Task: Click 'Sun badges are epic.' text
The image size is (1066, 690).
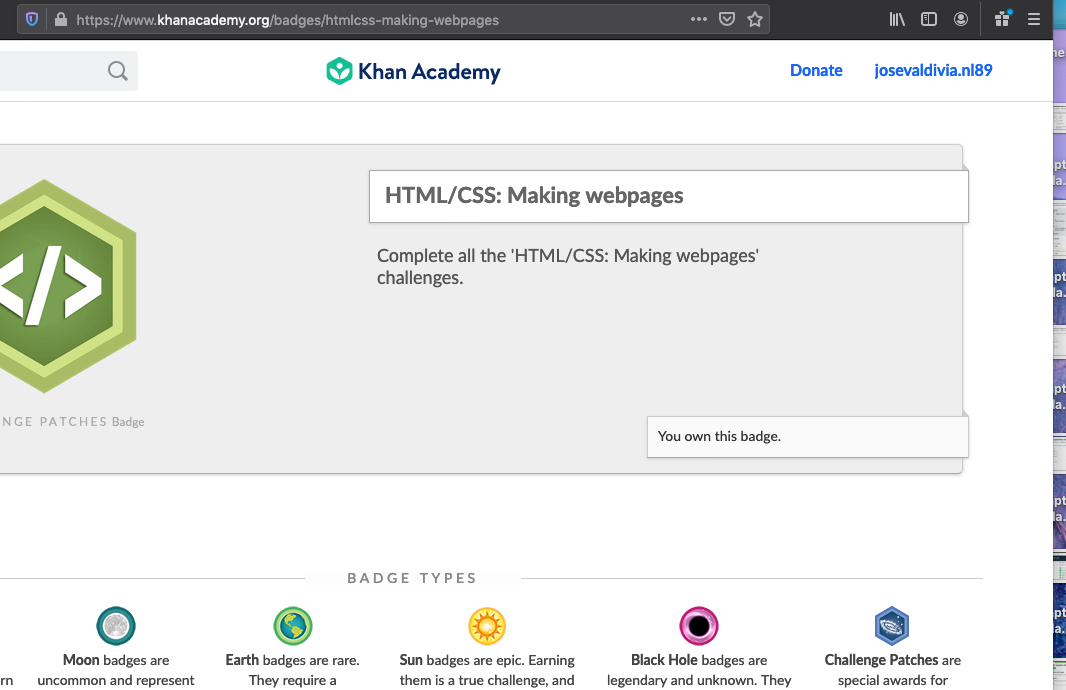Action: (462, 660)
